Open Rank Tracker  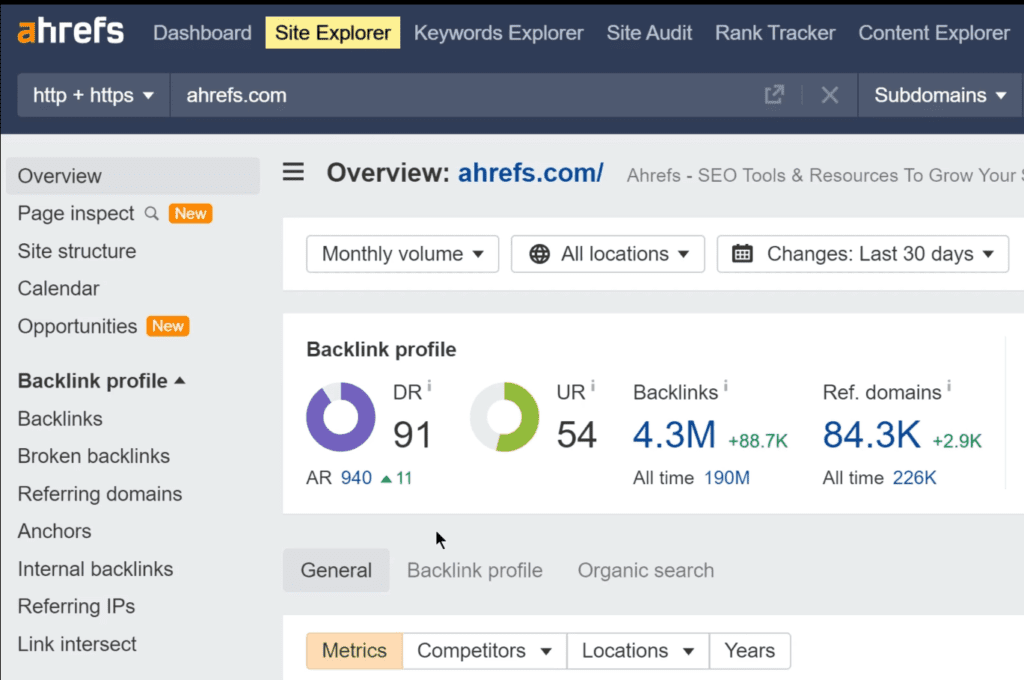click(775, 33)
